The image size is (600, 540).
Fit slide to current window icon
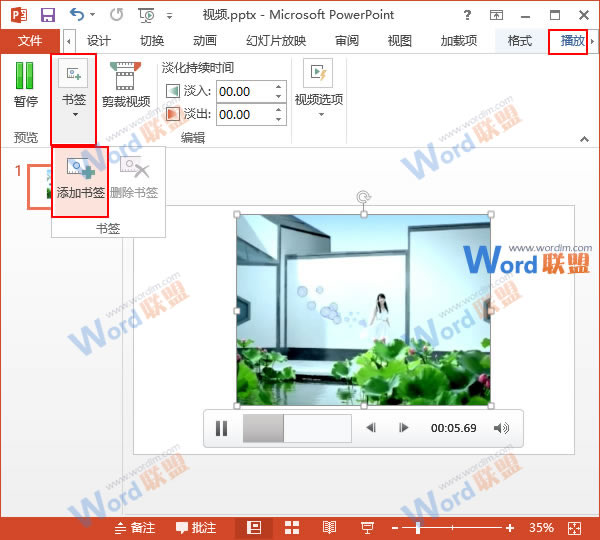coord(574,529)
